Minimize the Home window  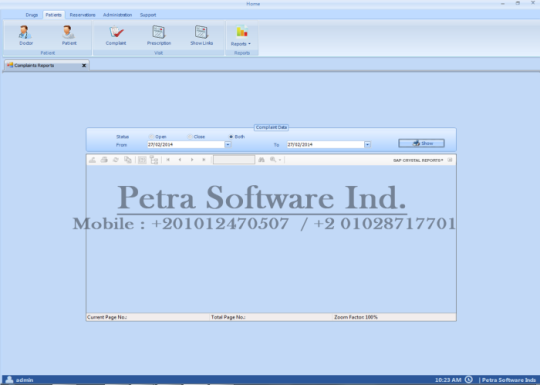503,3
